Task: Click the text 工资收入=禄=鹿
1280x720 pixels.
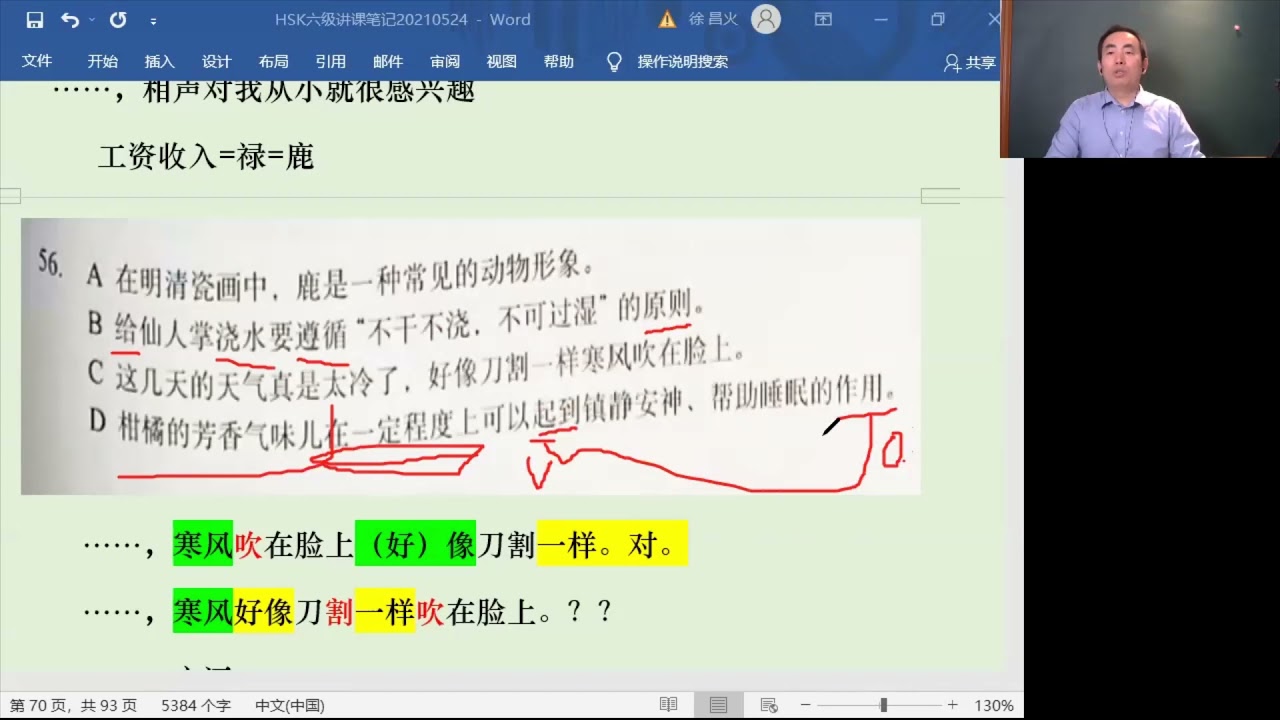Action: pos(206,156)
